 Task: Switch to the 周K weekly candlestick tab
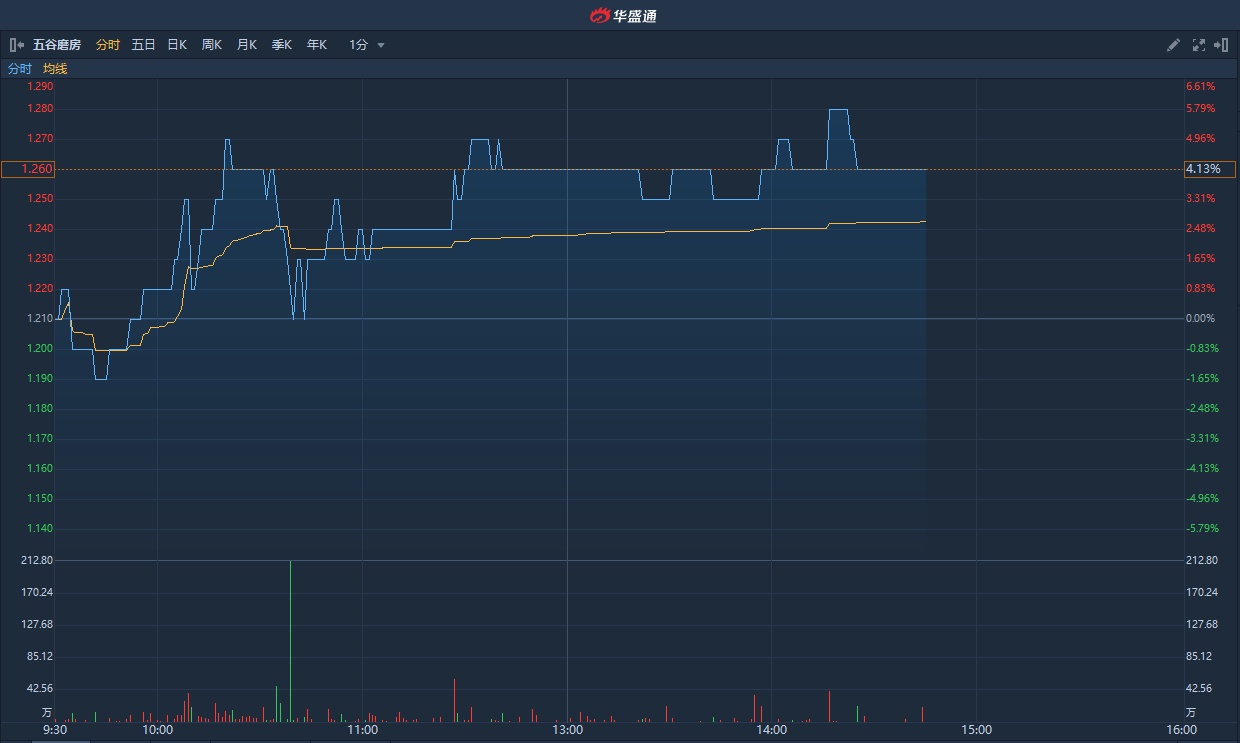[211, 45]
